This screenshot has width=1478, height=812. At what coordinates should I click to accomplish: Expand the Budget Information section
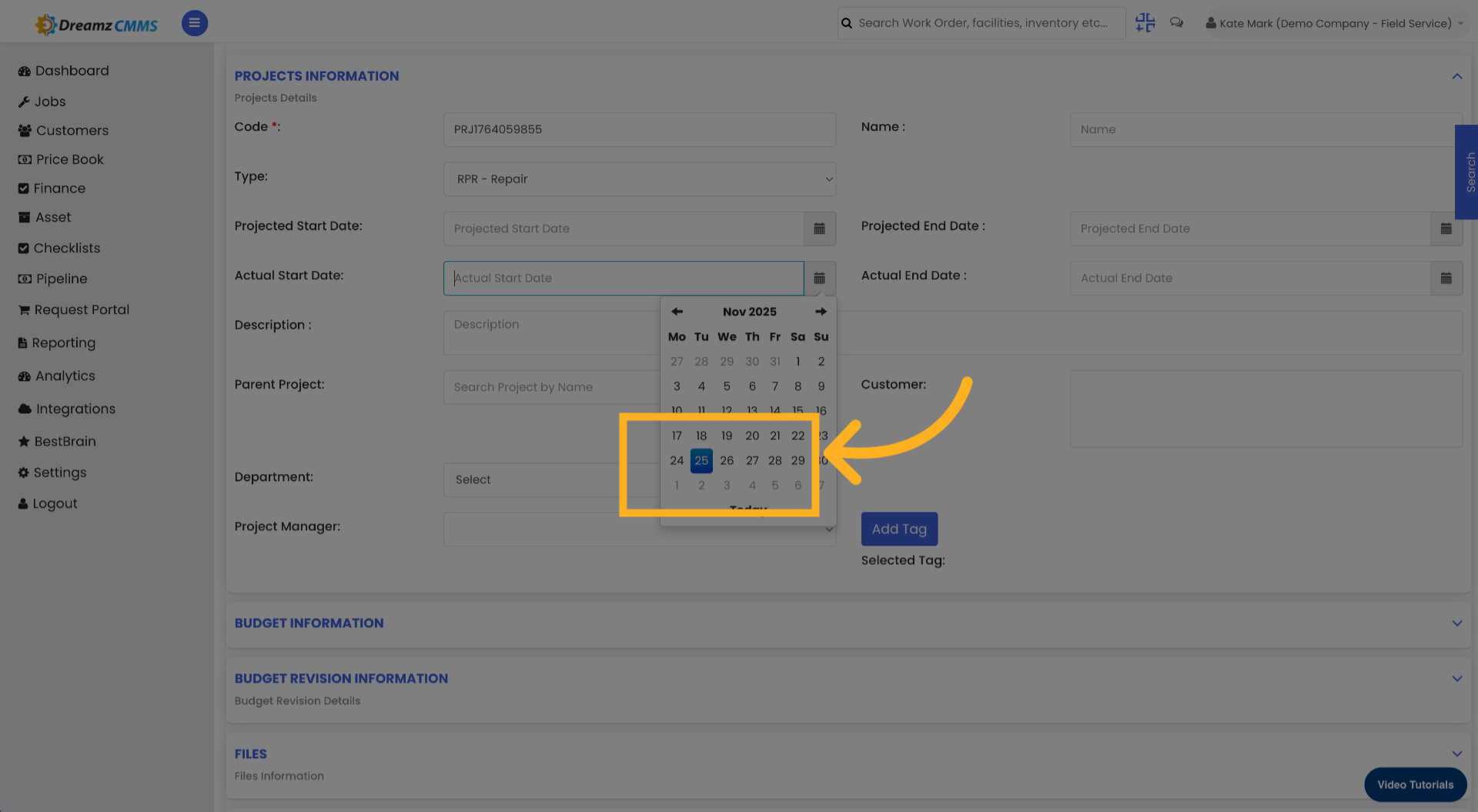[1456, 623]
